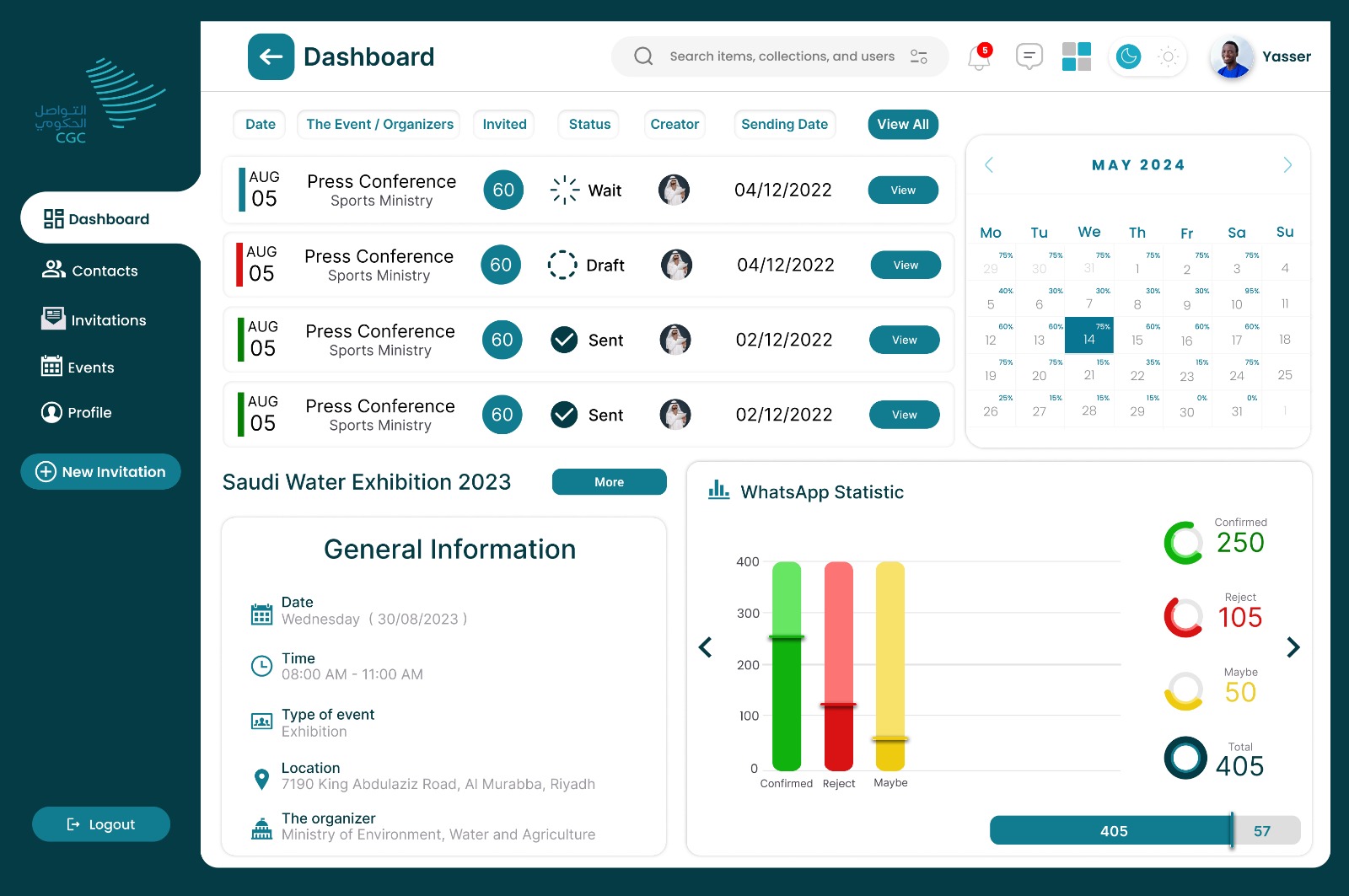
Task: Show next WhatsApp statistic chart
Action: coord(1293,647)
